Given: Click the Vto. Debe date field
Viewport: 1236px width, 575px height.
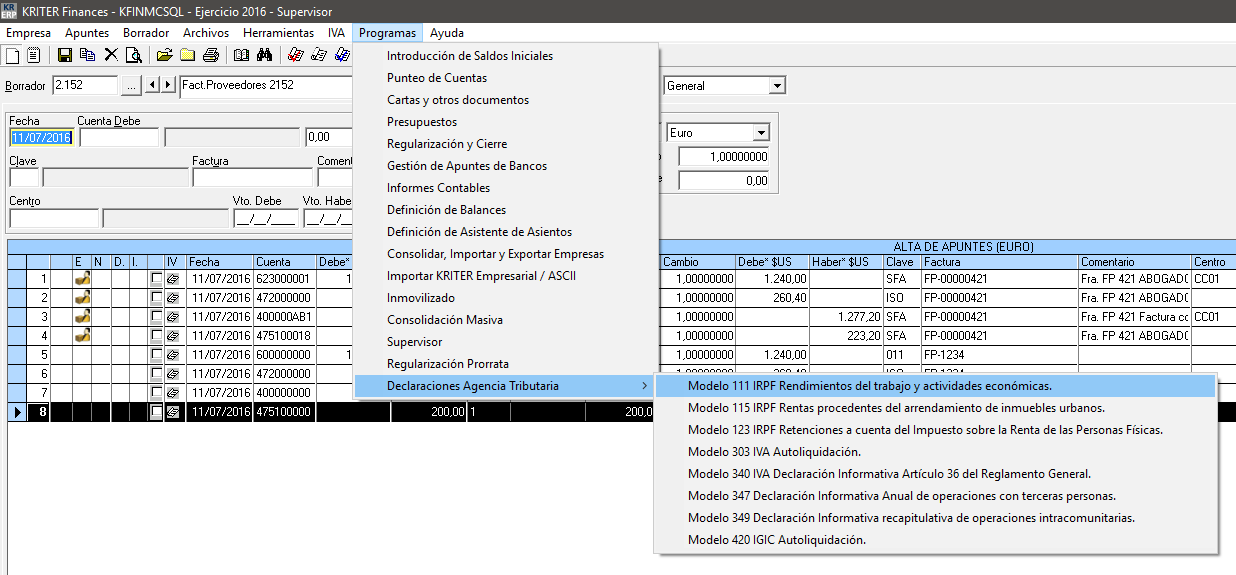Looking at the screenshot, I should (x=265, y=218).
